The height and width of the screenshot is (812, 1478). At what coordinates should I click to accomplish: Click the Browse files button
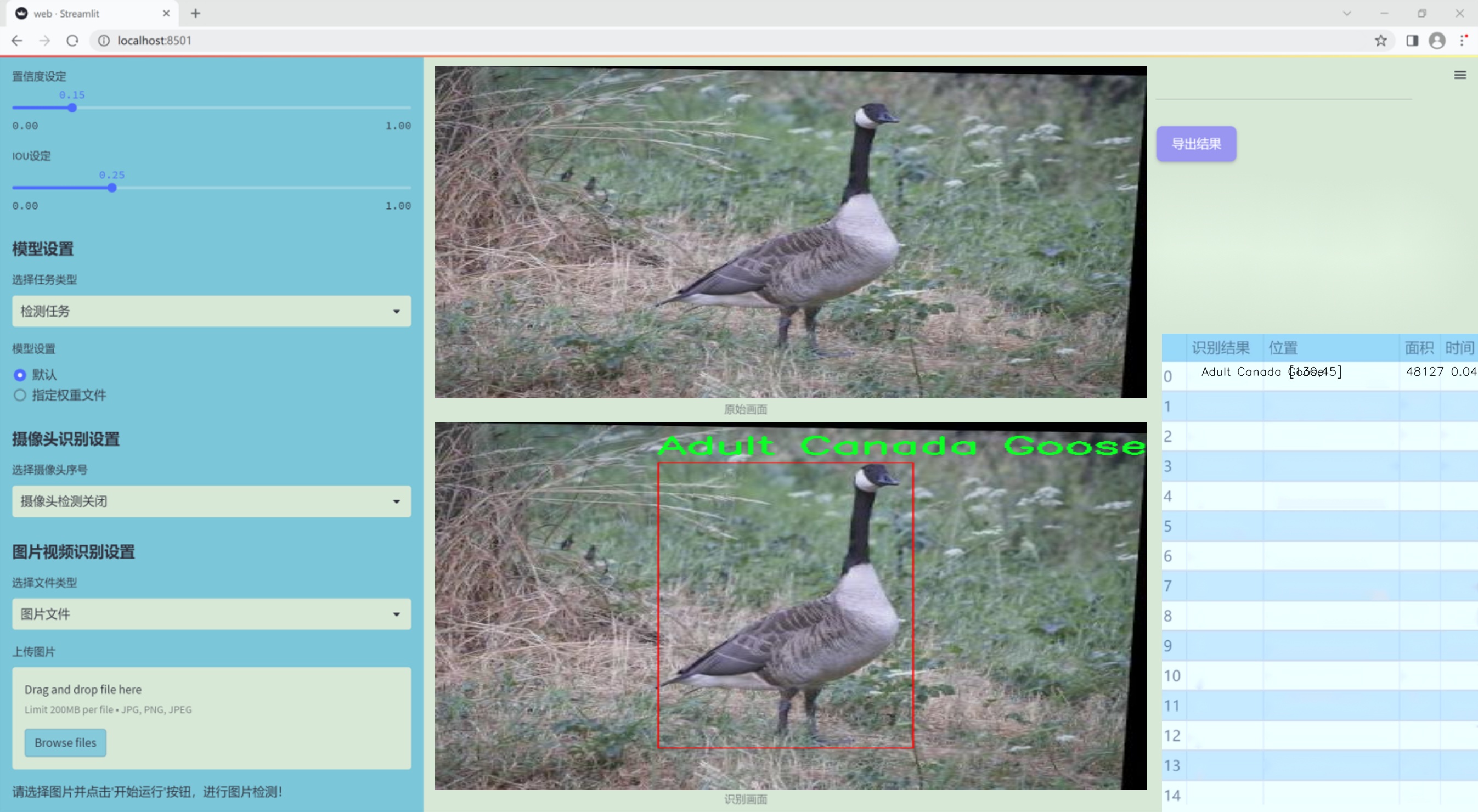(x=65, y=742)
